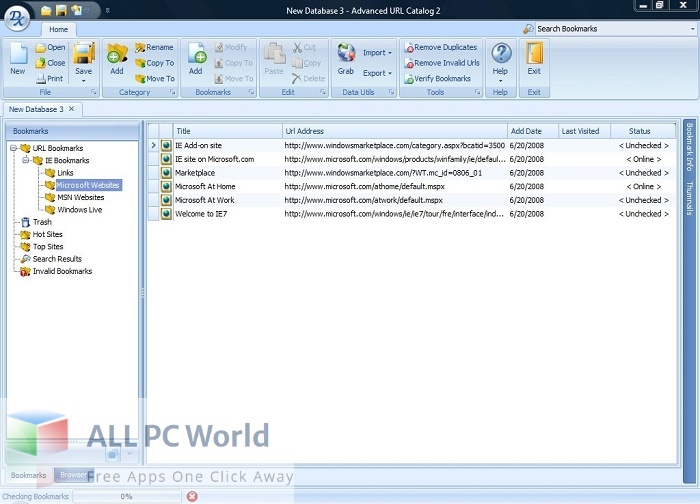Expand the File group dialog launcher
This screenshot has height=504, width=700.
click(x=94, y=92)
